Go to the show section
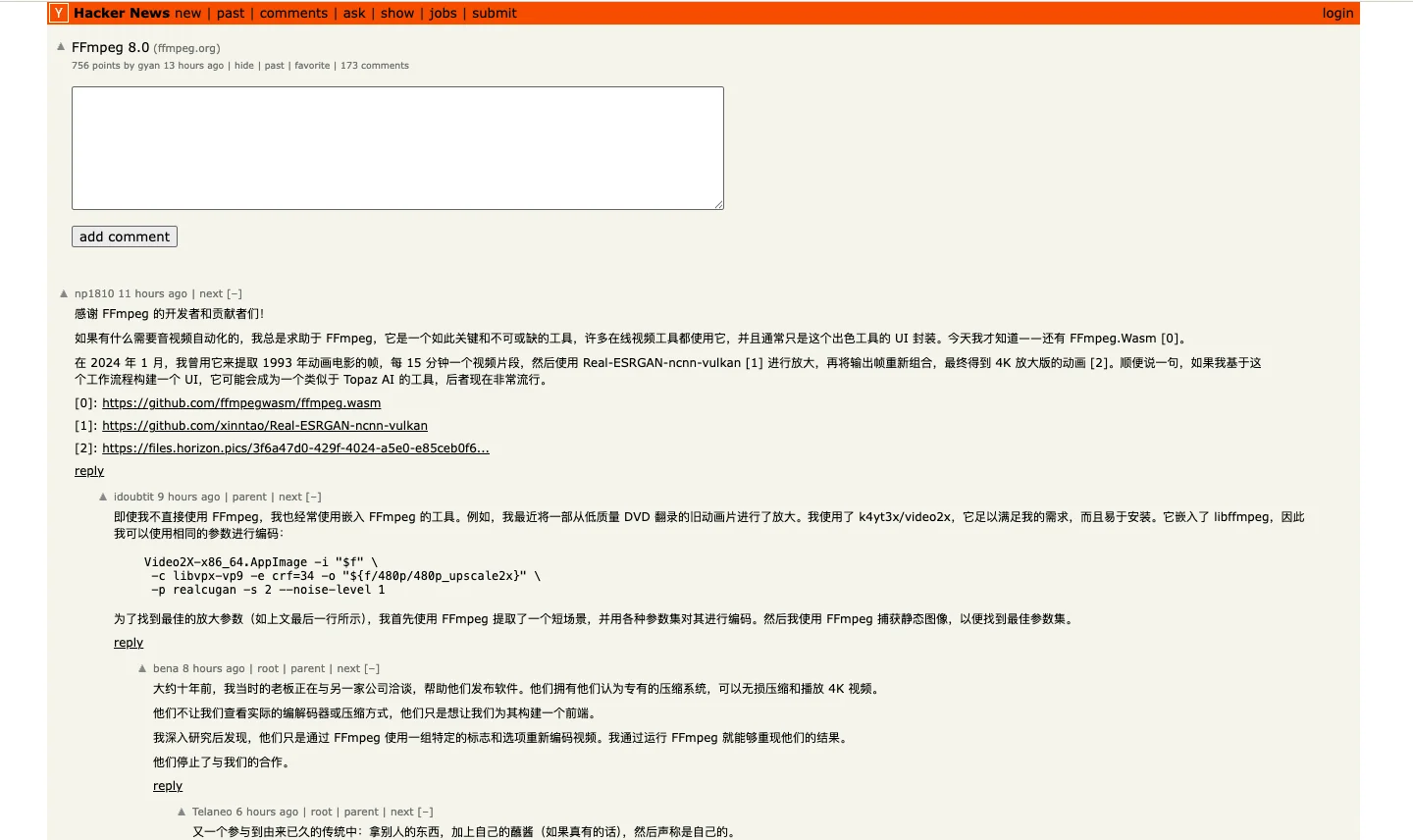The height and width of the screenshot is (840, 1413). pos(397,13)
